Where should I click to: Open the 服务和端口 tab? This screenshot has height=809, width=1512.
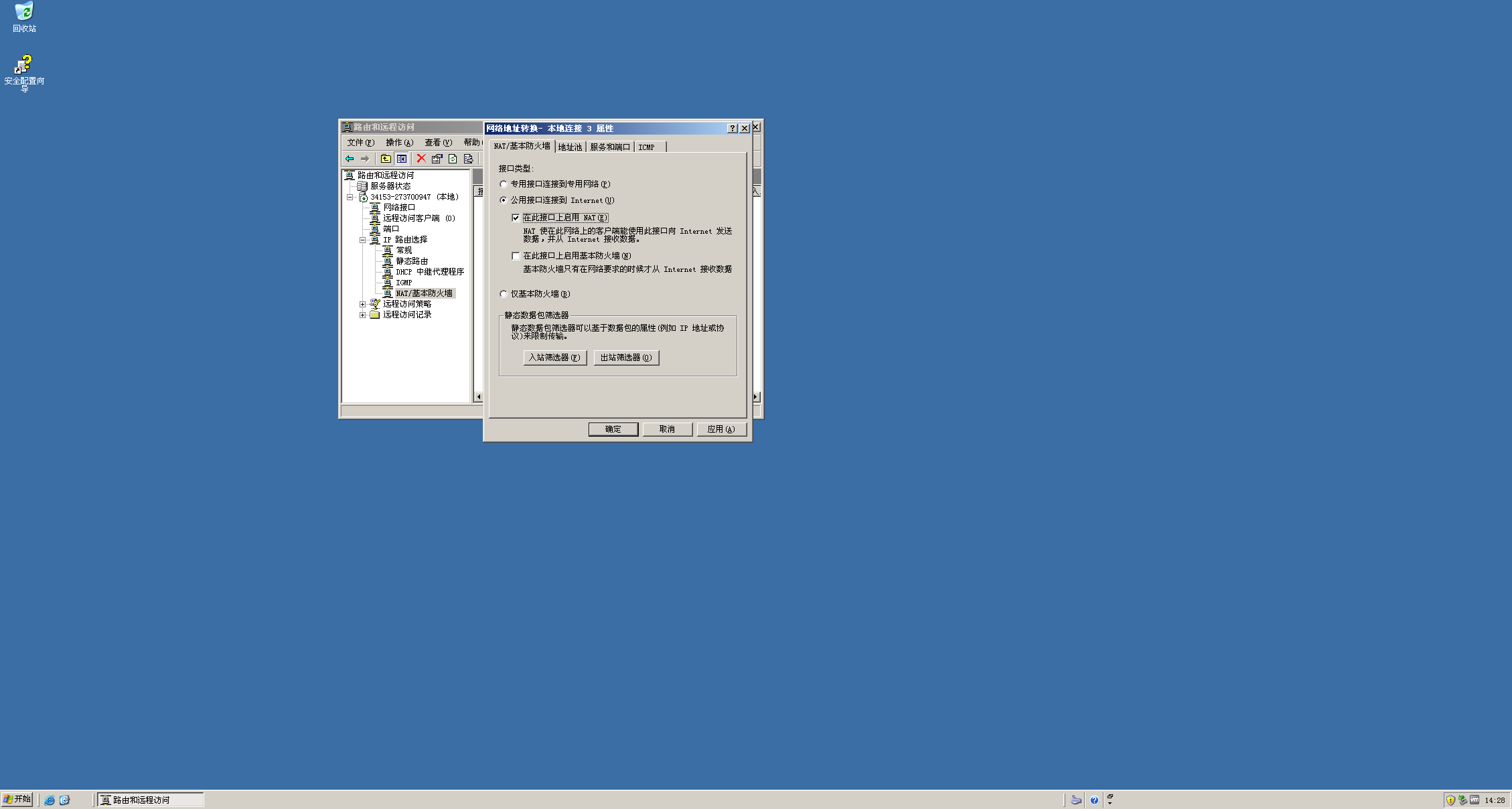coord(609,147)
